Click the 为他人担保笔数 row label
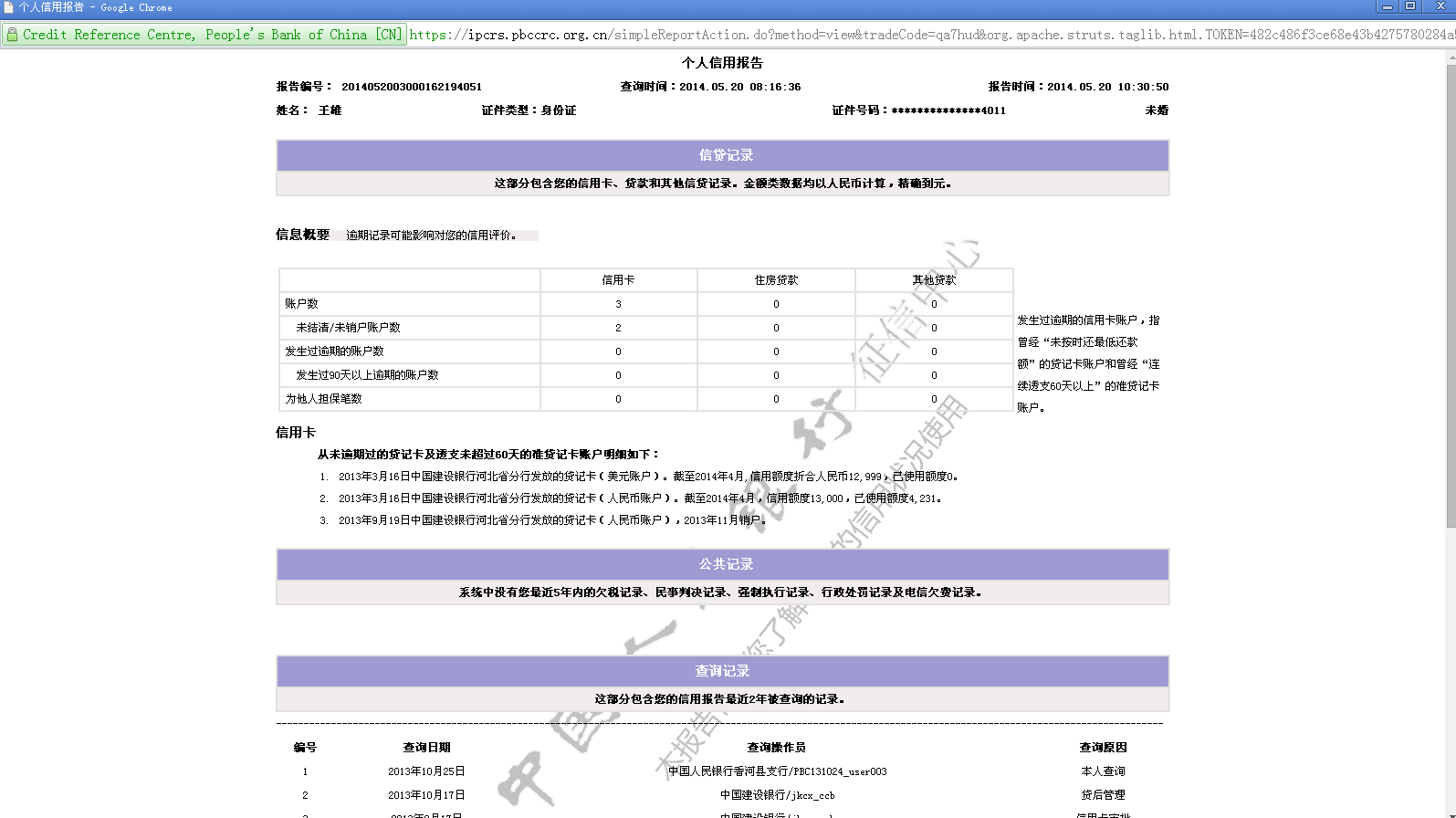Image resolution: width=1456 pixels, height=818 pixels. (x=323, y=399)
